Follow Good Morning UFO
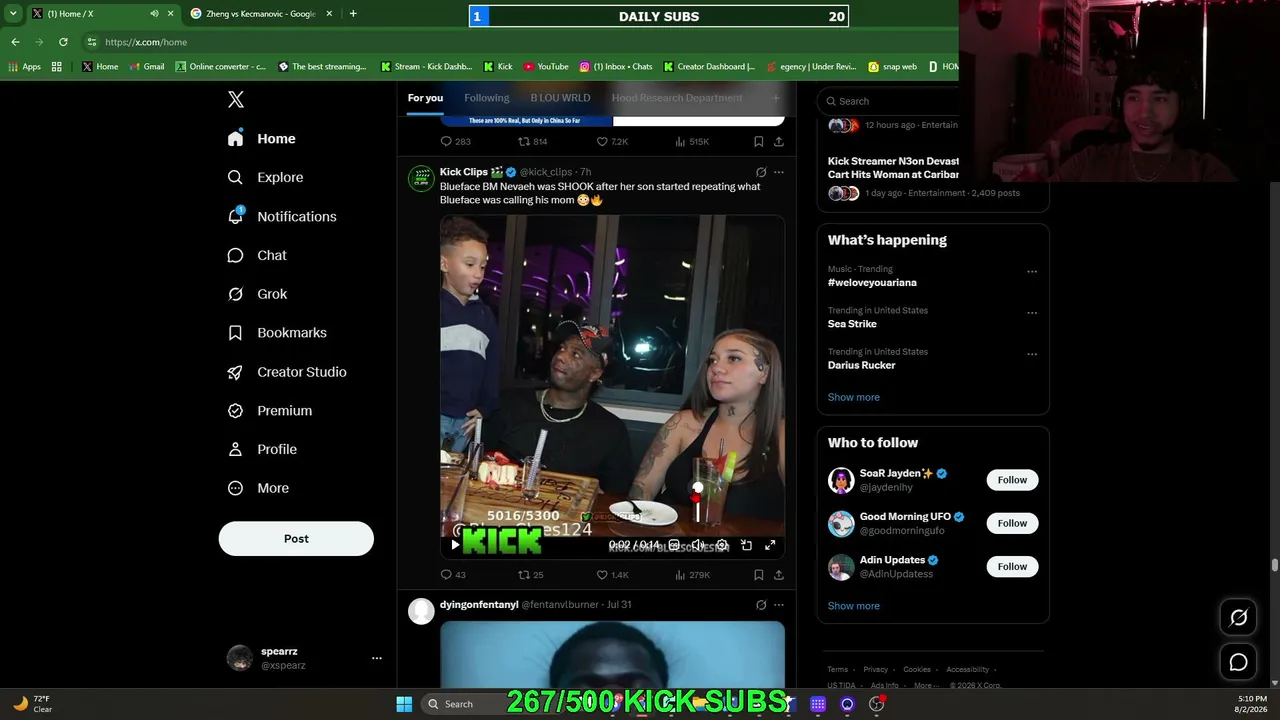The image size is (1280, 720). tap(1012, 523)
